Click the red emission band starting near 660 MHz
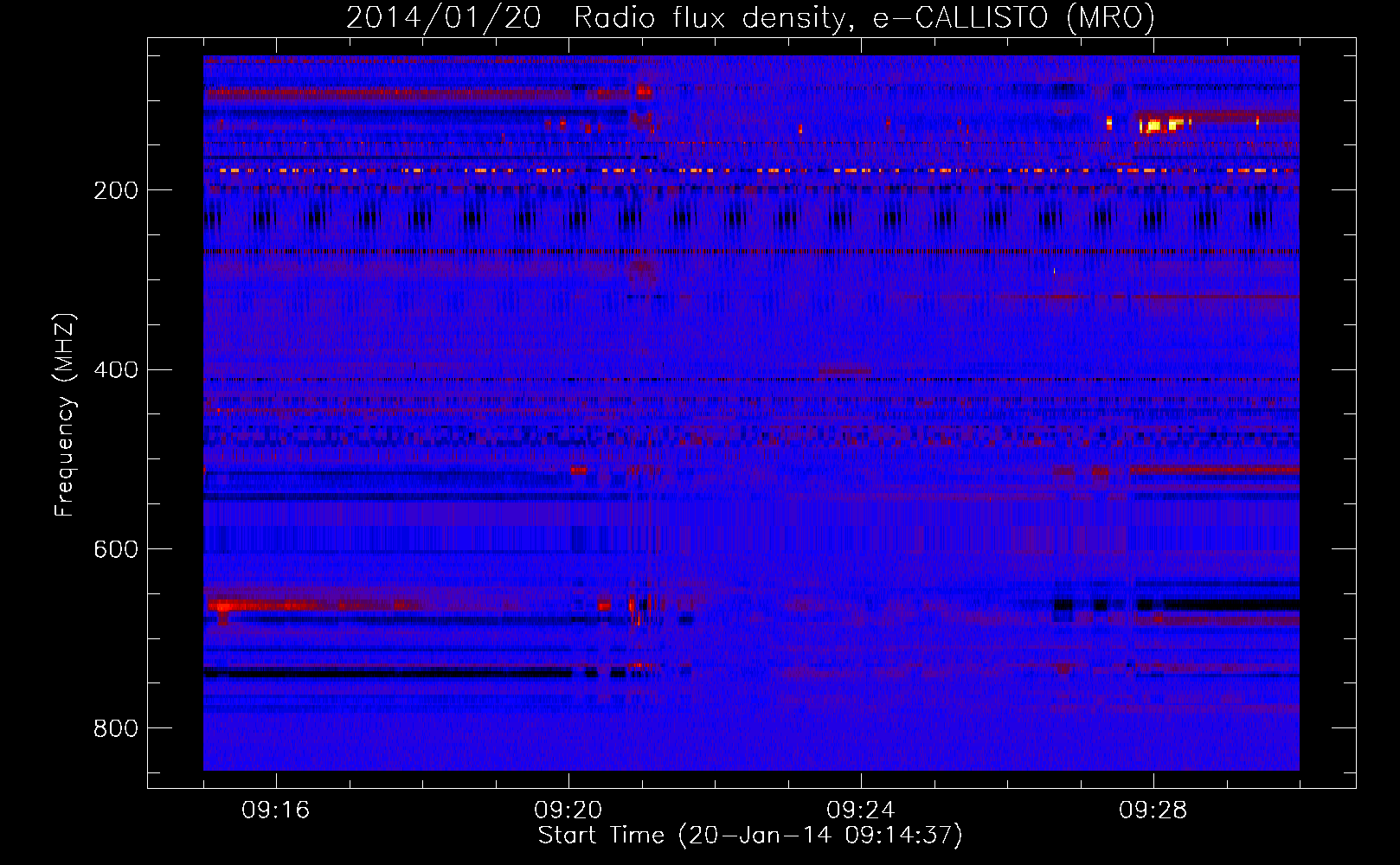The image size is (1400, 865). point(311,605)
